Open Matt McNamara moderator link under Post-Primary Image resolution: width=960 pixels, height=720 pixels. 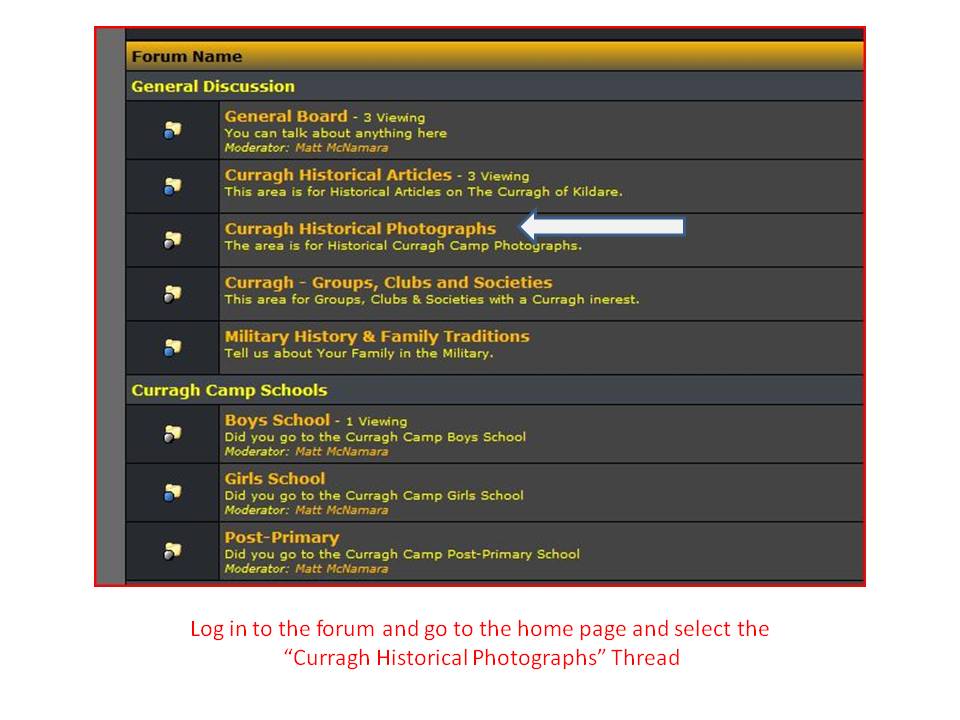pos(342,569)
